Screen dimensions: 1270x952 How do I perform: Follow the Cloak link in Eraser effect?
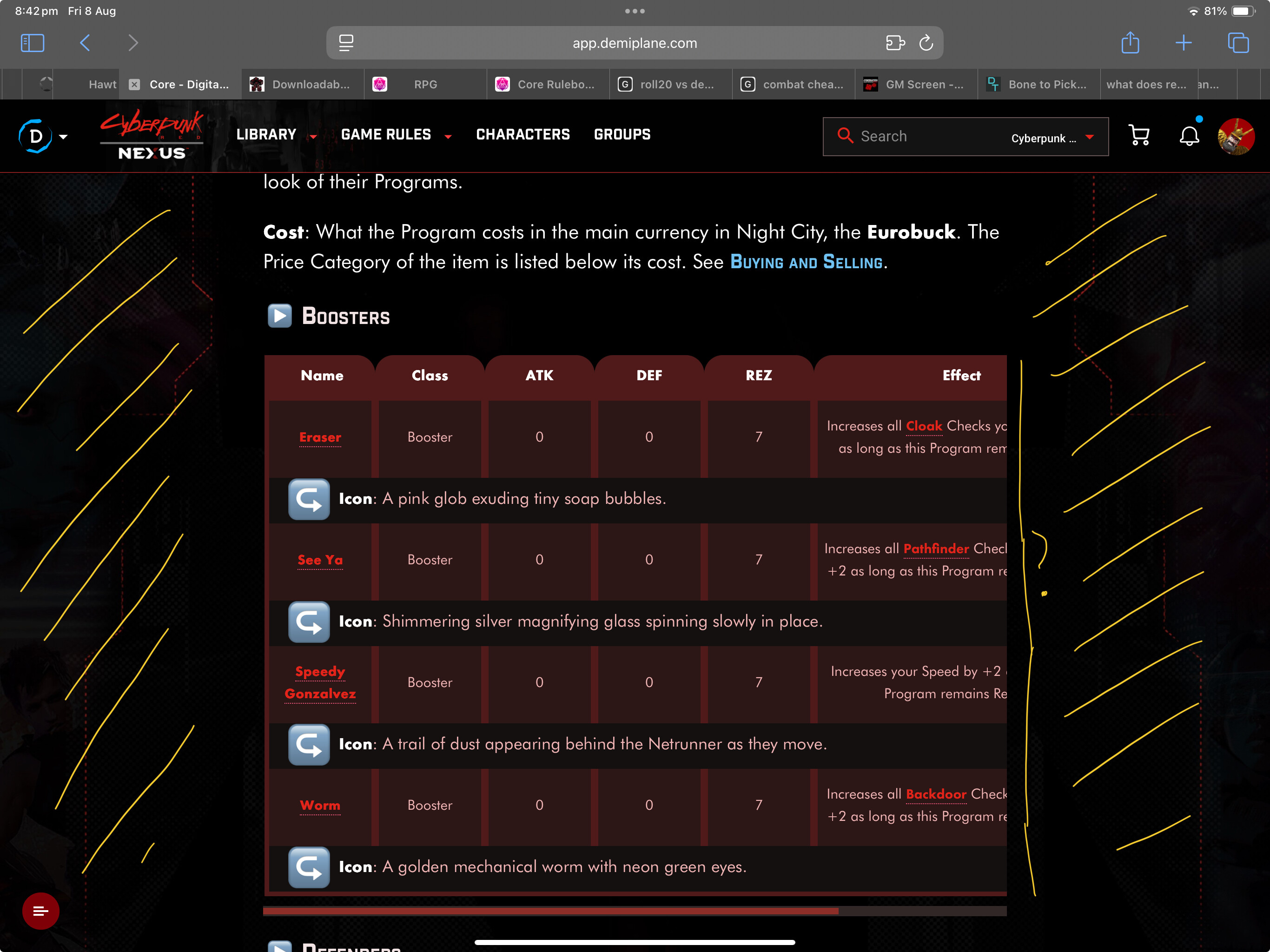tap(924, 426)
